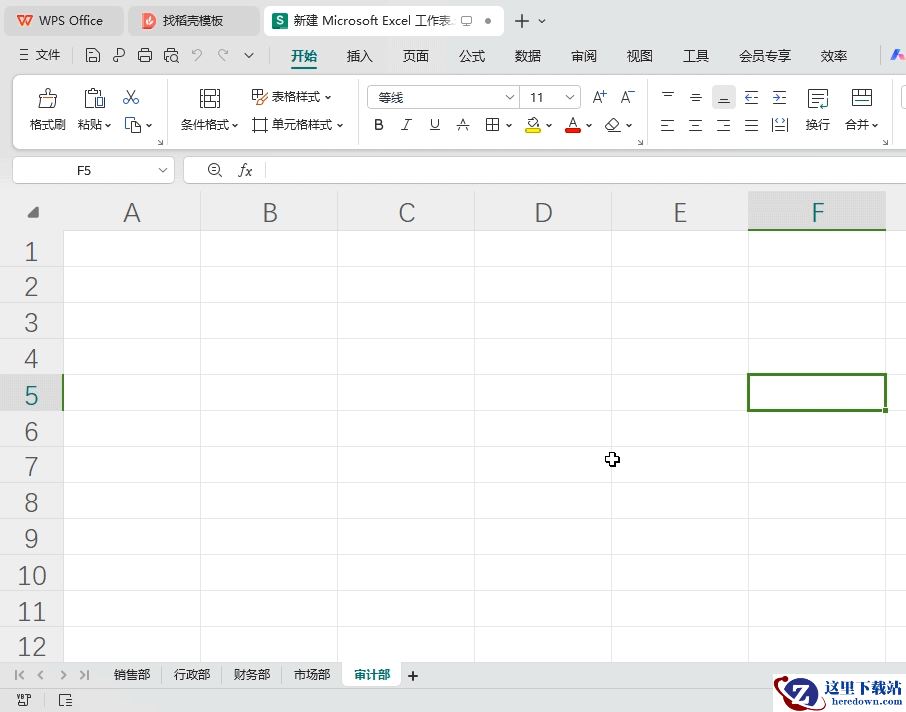Toggle bold formatting
906x712 pixels.
tap(378, 125)
